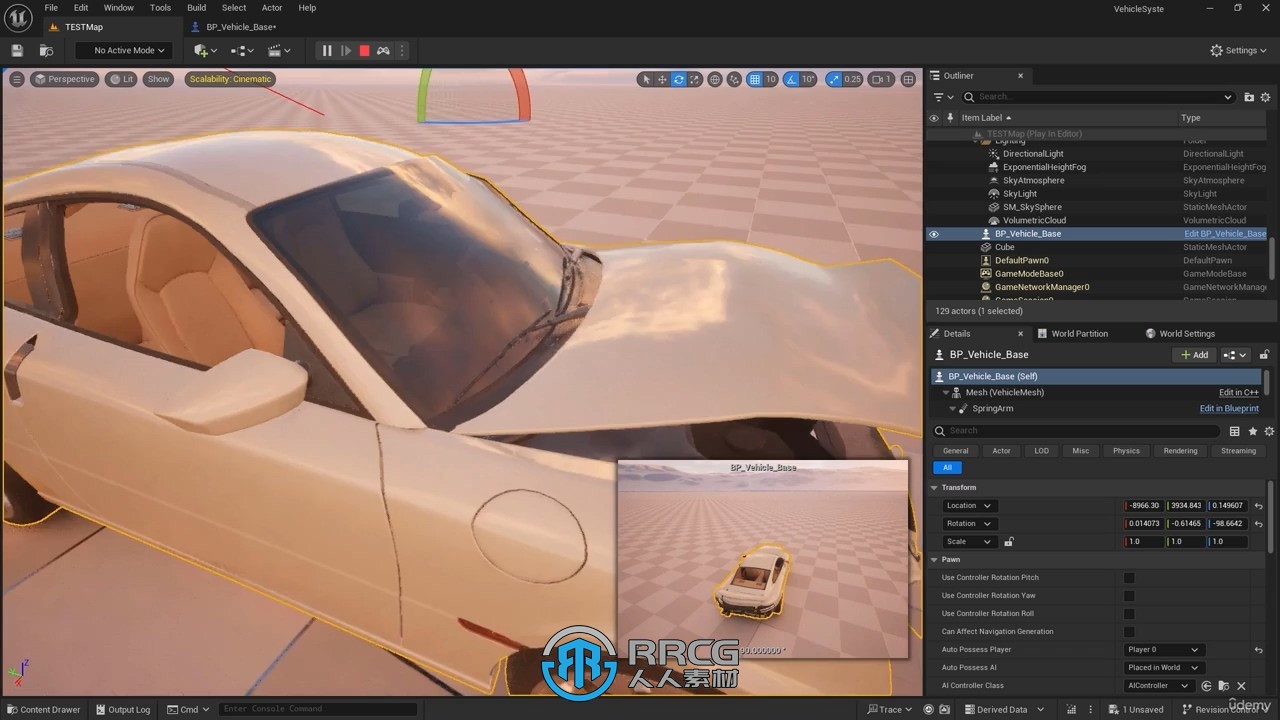Collapse the Transform section
The width and height of the screenshot is (1280, 720).
tap(935, 488)
